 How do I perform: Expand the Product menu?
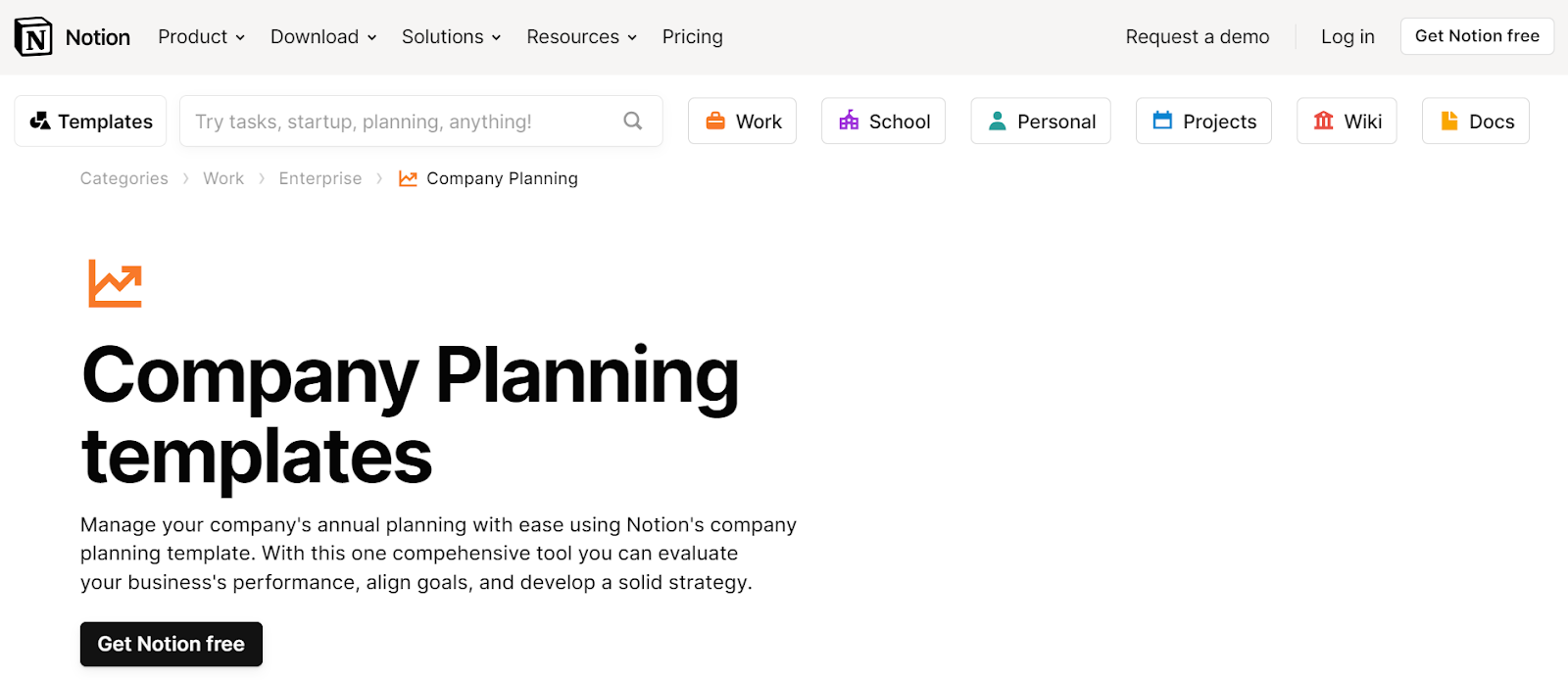(201, 37)
